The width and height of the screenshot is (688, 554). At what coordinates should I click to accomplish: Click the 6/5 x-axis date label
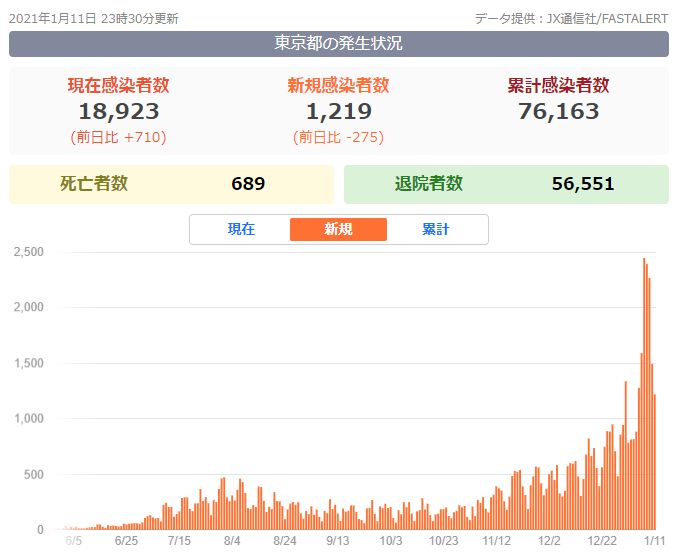coord(73,540)
